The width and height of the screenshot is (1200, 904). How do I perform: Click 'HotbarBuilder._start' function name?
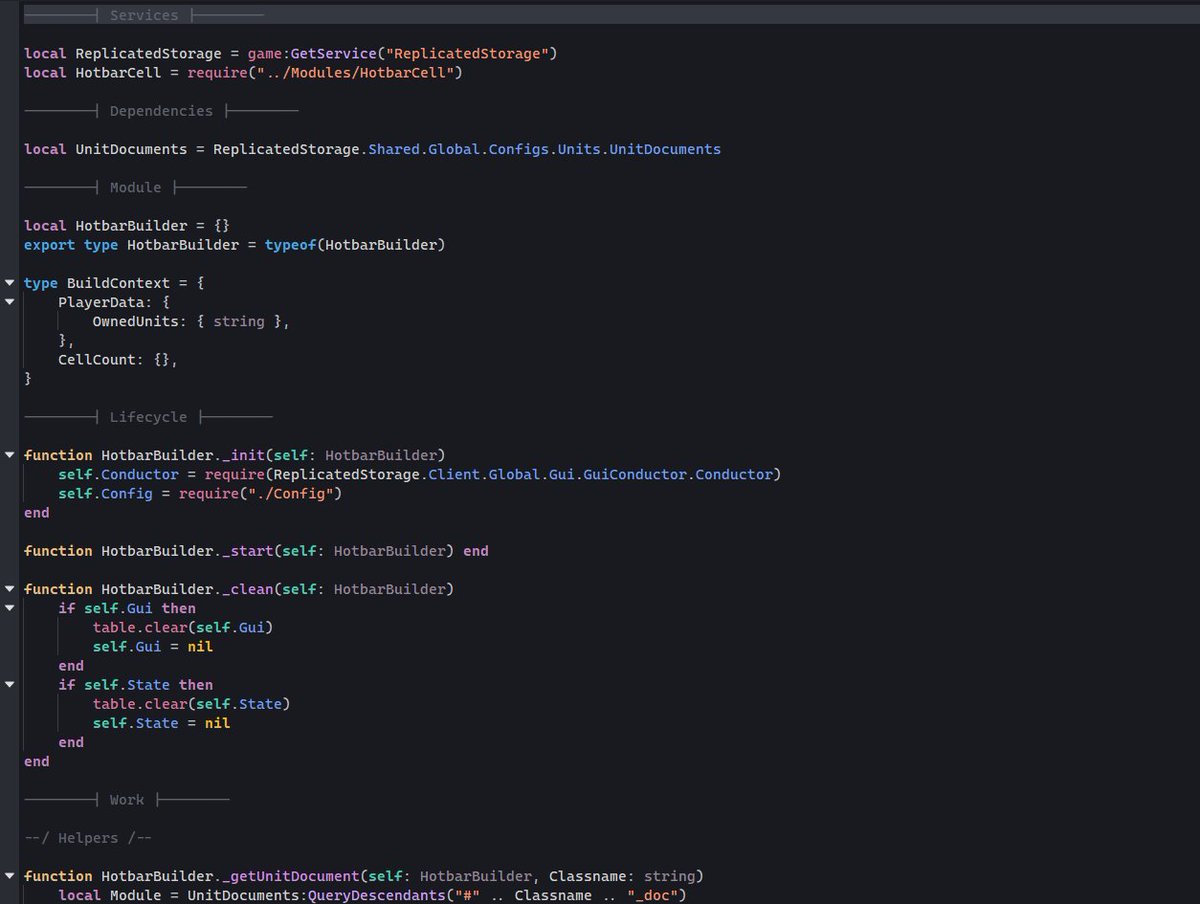pyautogui.click(x=187, y=551)
